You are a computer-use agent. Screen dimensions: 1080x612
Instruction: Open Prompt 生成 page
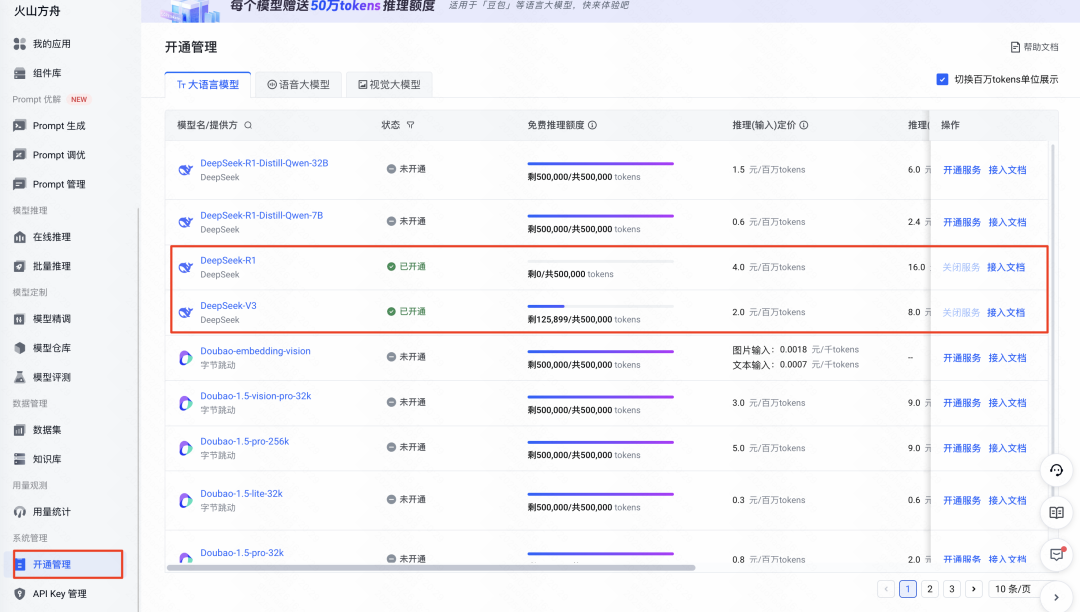(x=49, y=126)
